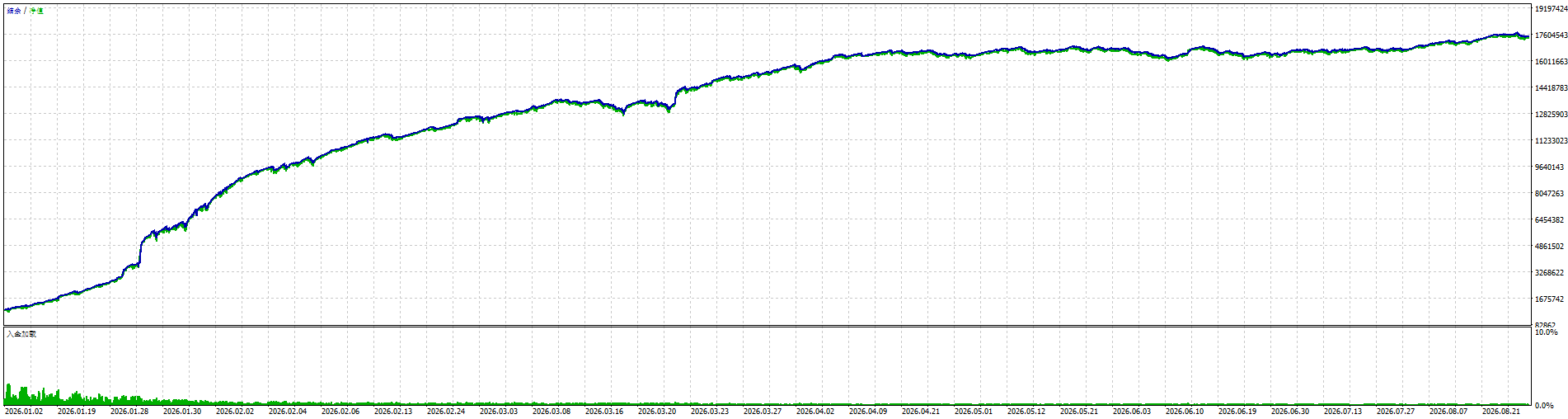Click date label 2026.07.27
The height and width of the screenshot is (419, 1568).
click(1396, 412)
